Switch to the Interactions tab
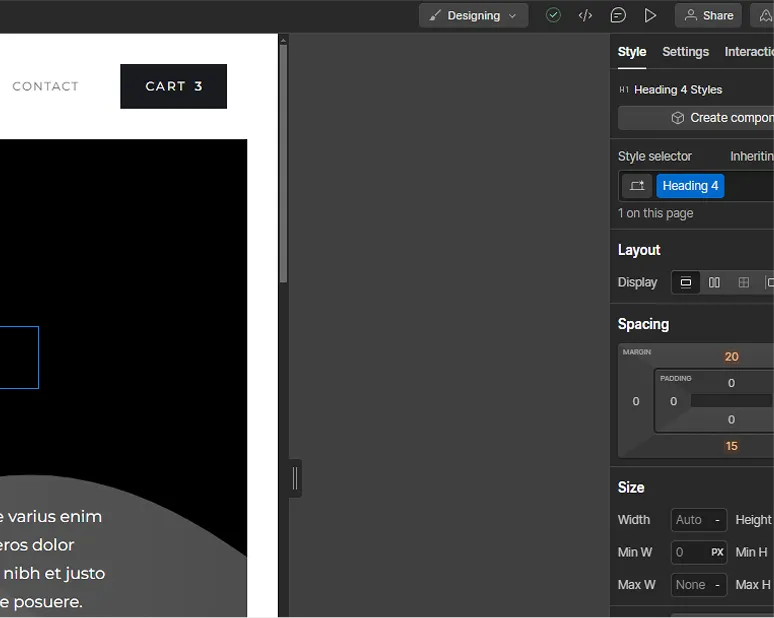 749,52
